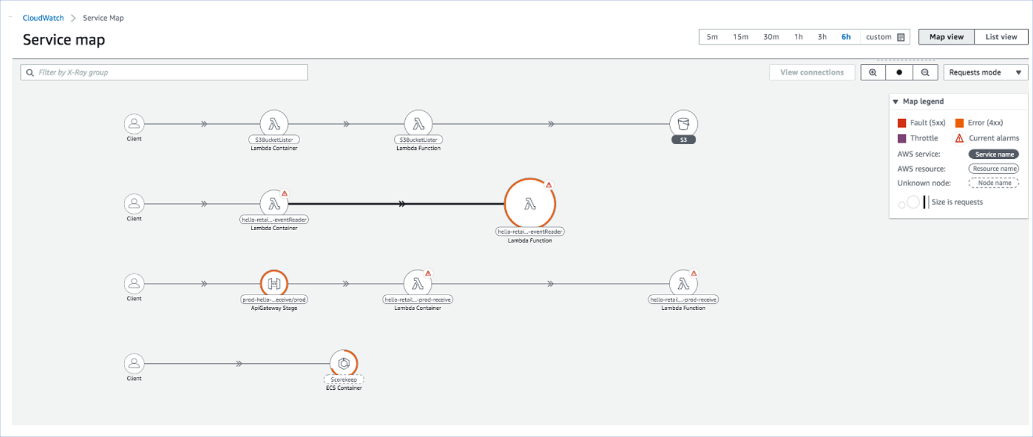Select the large eventReader Lambda Function node

(x=528, y=204)
